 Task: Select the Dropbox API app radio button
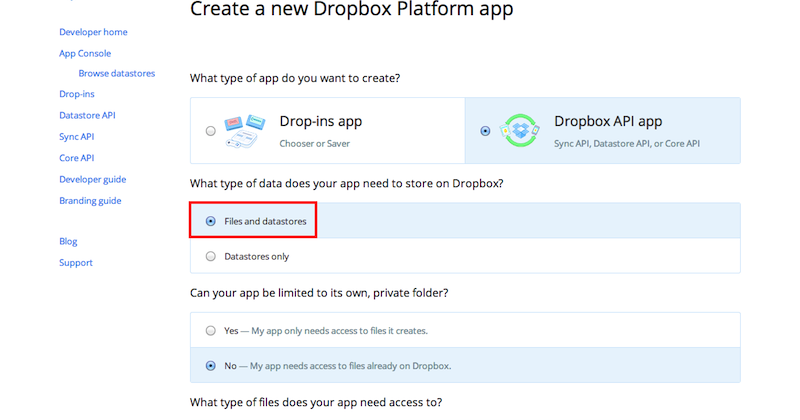[x=485, y=131]
